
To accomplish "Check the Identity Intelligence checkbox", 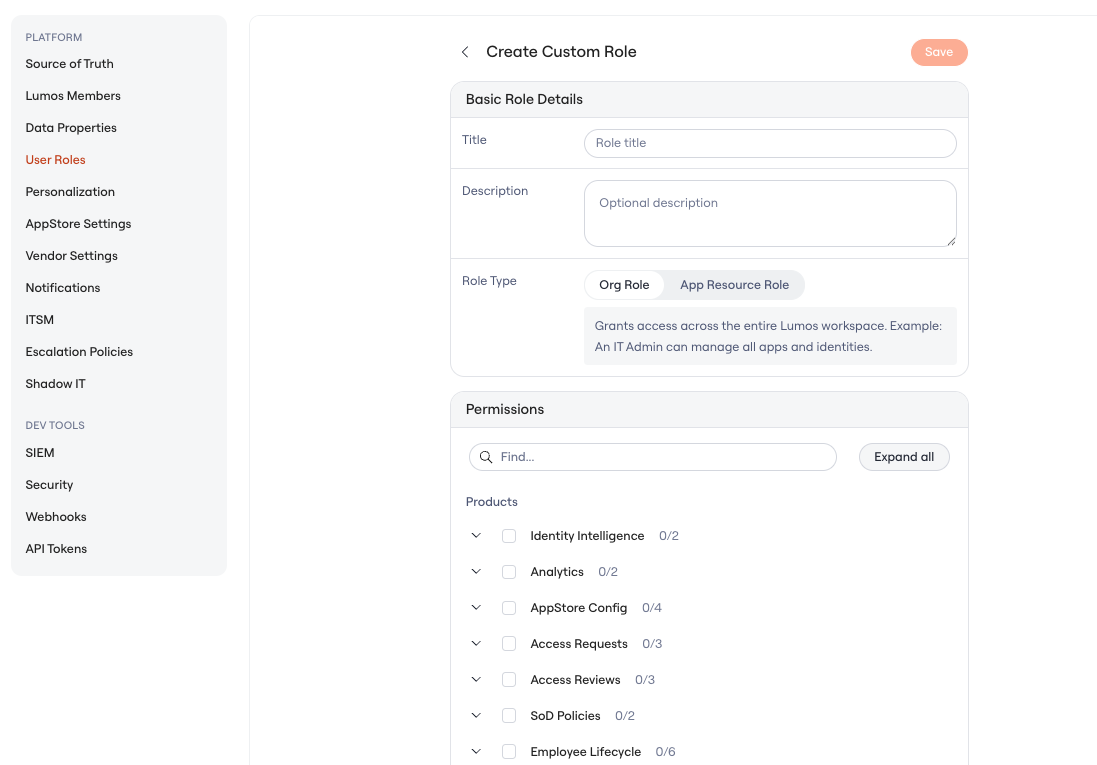I will [509, 536].
